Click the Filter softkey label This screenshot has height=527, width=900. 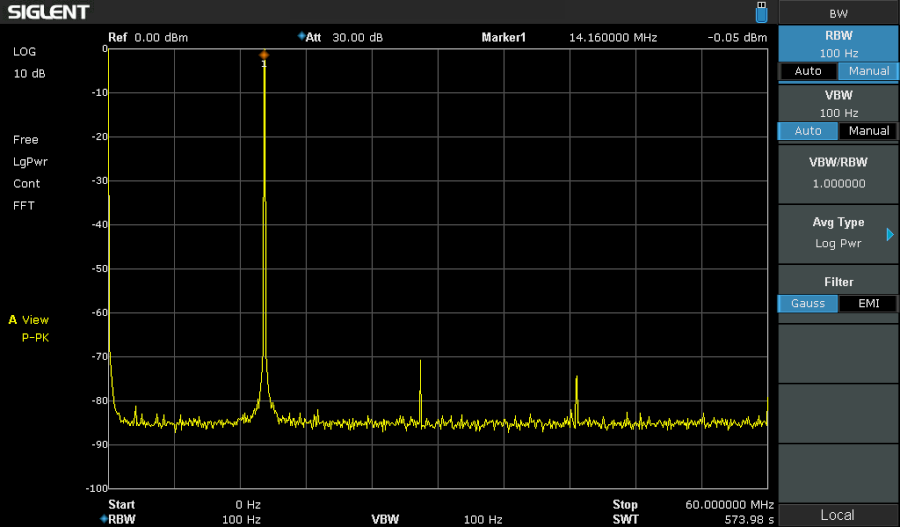pyautogui.click(x=838, y=282)
